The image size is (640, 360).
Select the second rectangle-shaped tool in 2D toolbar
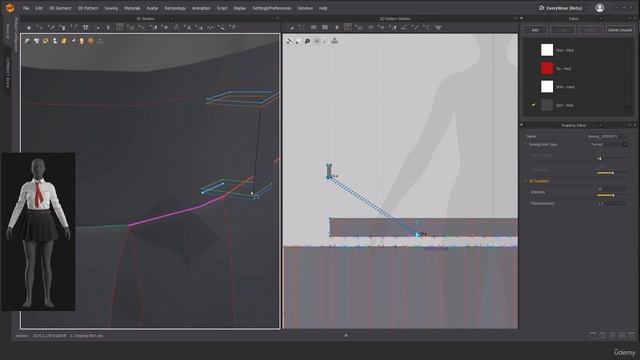[x=325, y=27]
